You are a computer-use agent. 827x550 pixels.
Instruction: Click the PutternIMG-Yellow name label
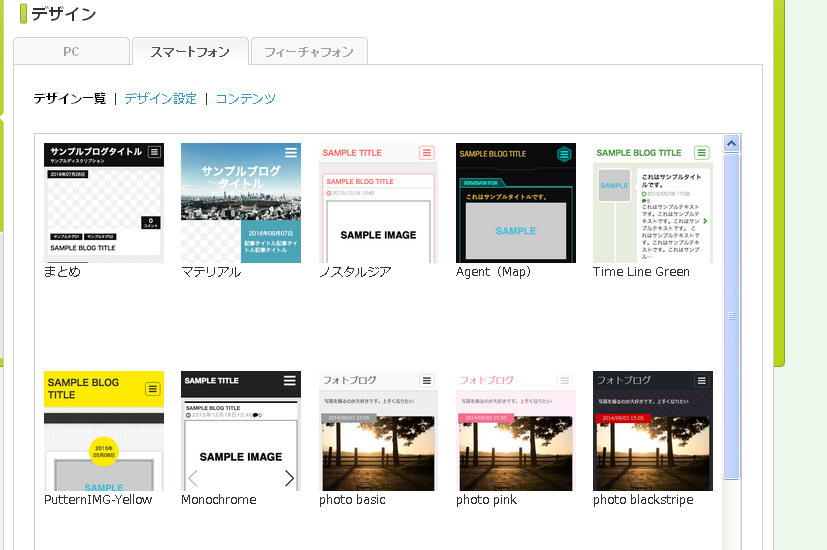98,499
